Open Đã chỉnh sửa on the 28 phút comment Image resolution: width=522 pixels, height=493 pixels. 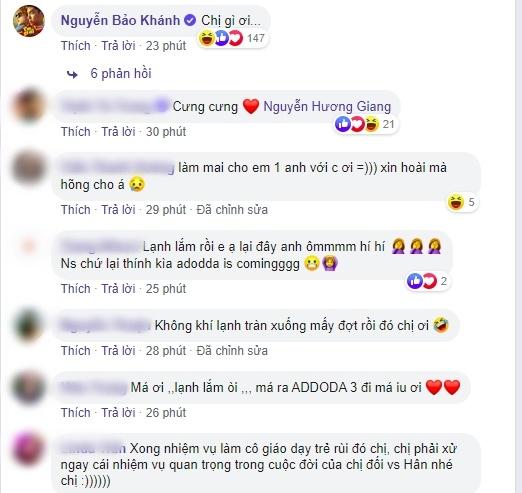(x=232, y=351)
